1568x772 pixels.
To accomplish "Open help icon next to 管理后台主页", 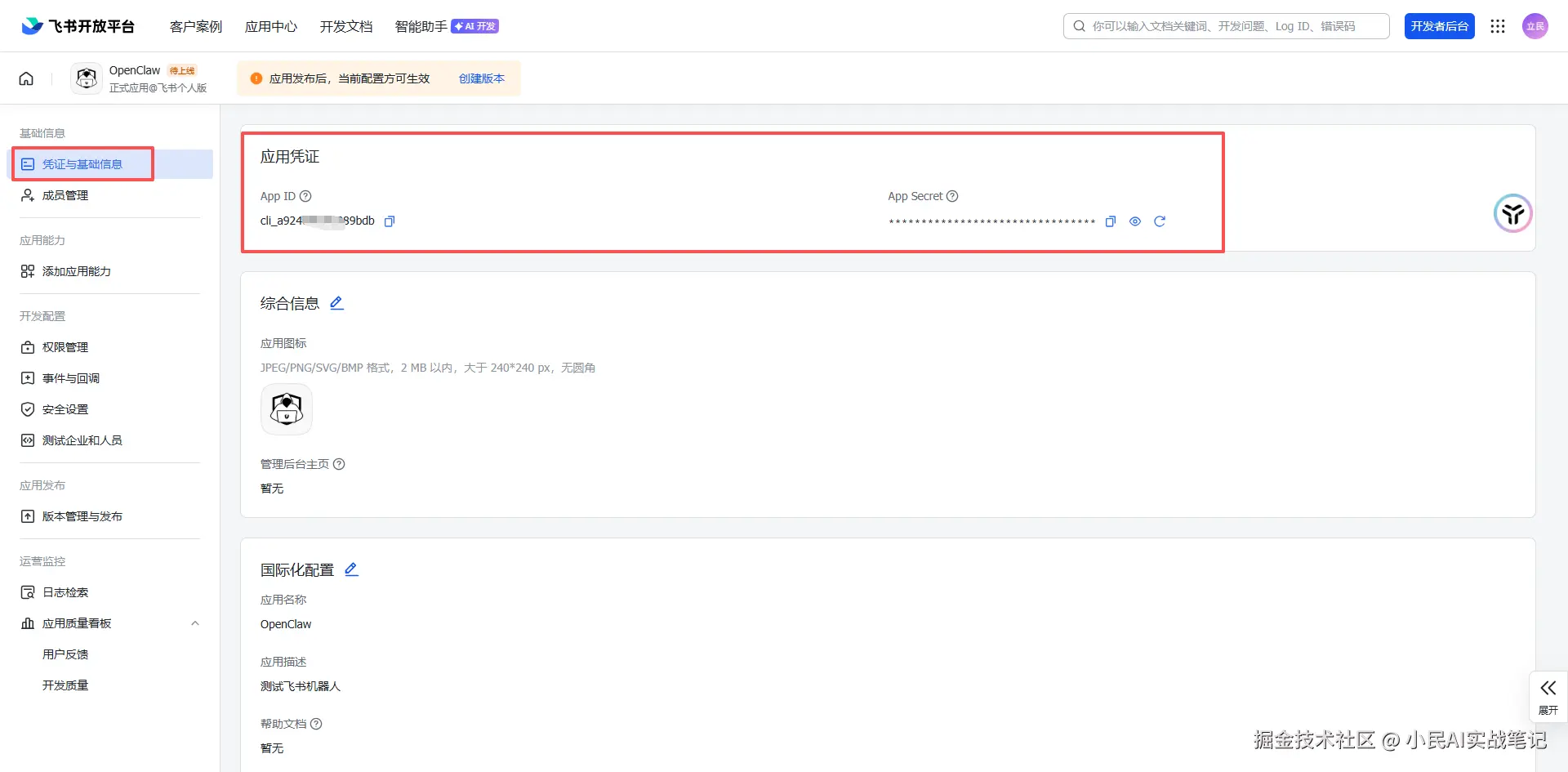I will coord(339,464).
